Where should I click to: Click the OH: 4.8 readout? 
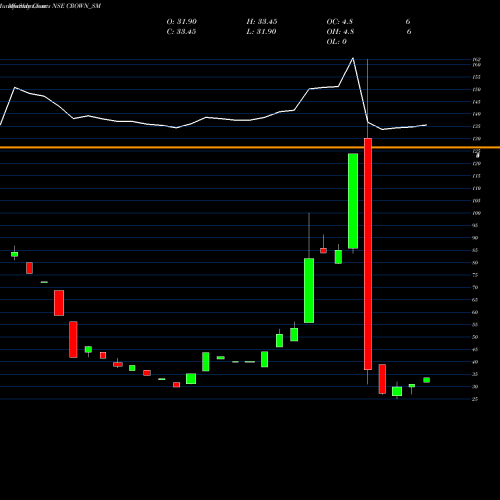[340, 32]
